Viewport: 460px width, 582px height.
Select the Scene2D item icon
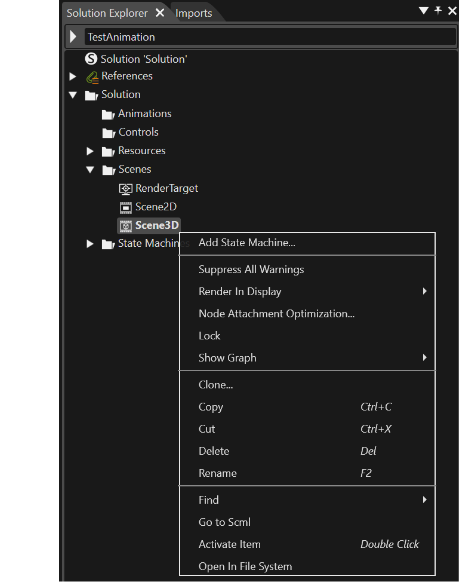pos(126,207)
